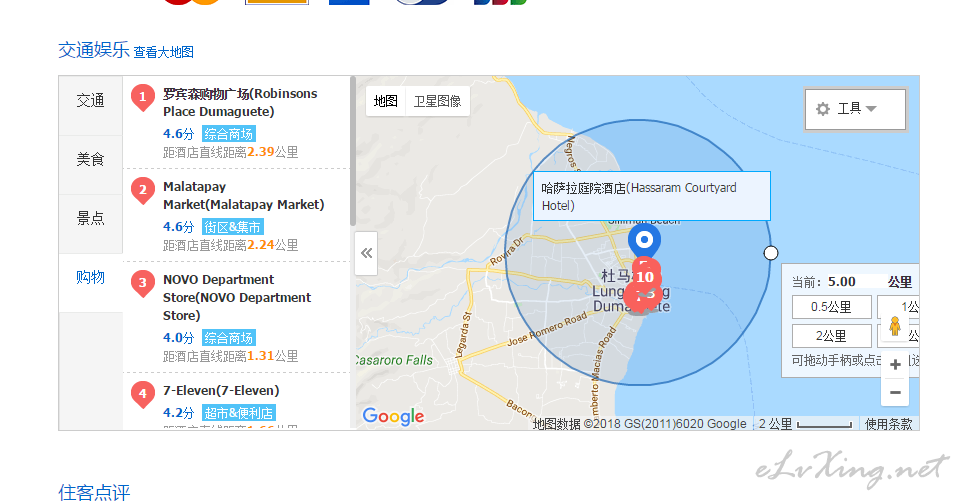Click the blue hotel location pin on map

click(644, 241)
